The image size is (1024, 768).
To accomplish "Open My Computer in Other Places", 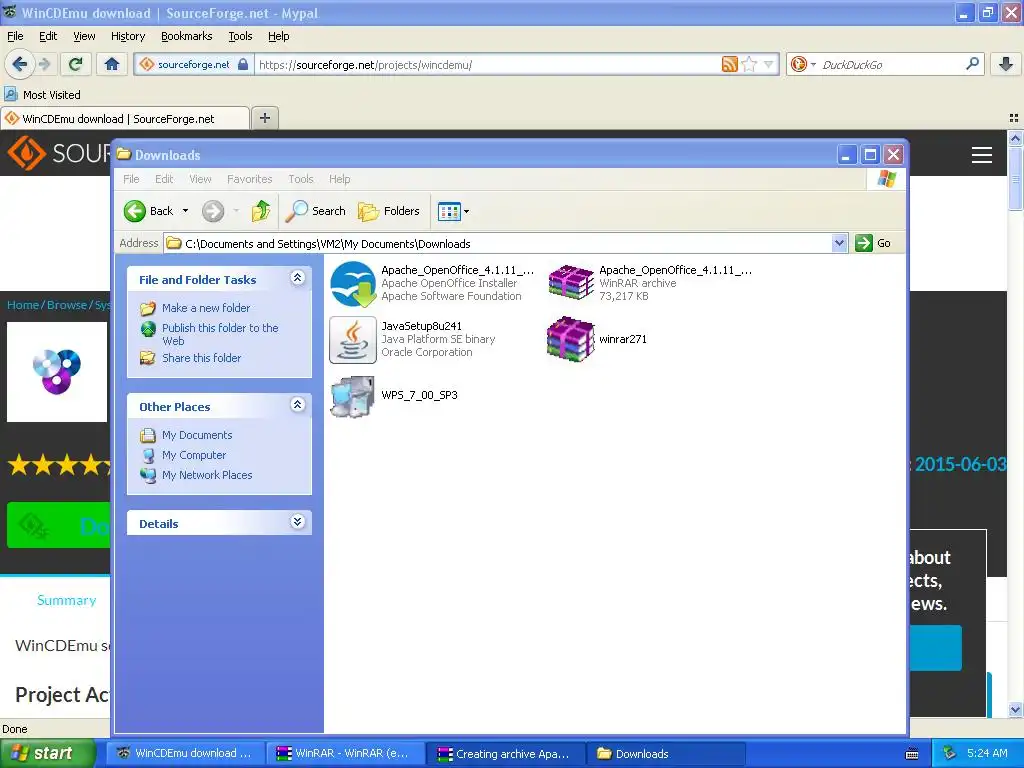I will [194, 455].
